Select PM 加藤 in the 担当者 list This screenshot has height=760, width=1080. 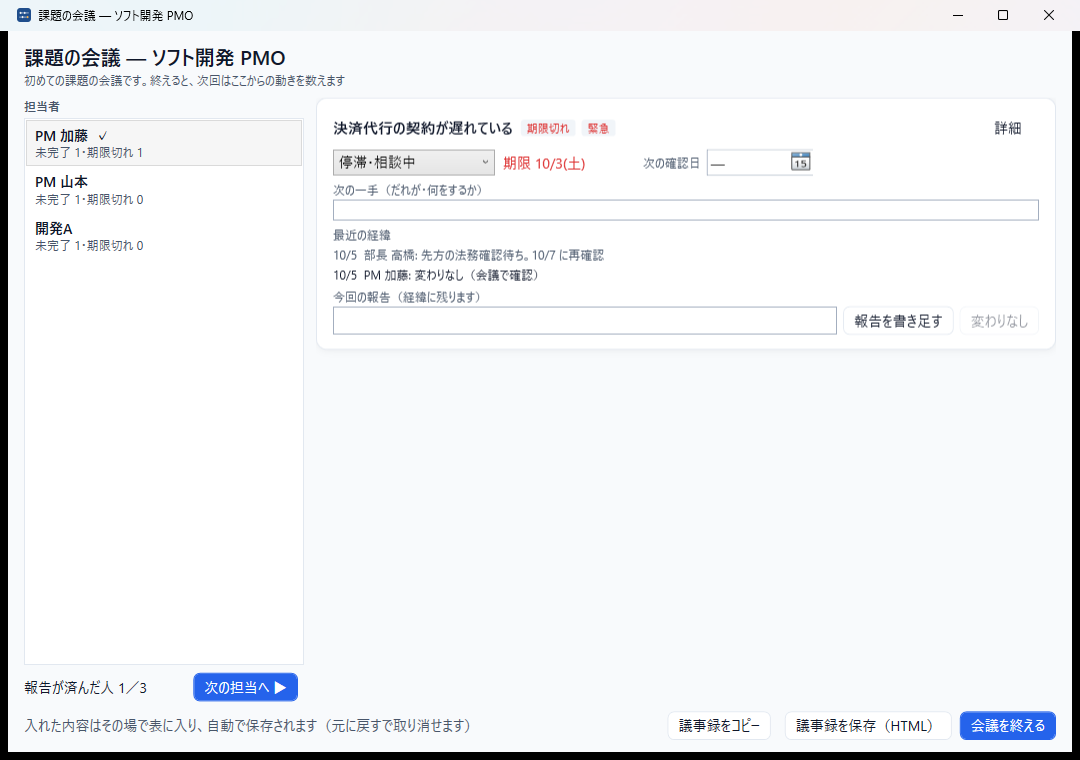click(164, 143)
